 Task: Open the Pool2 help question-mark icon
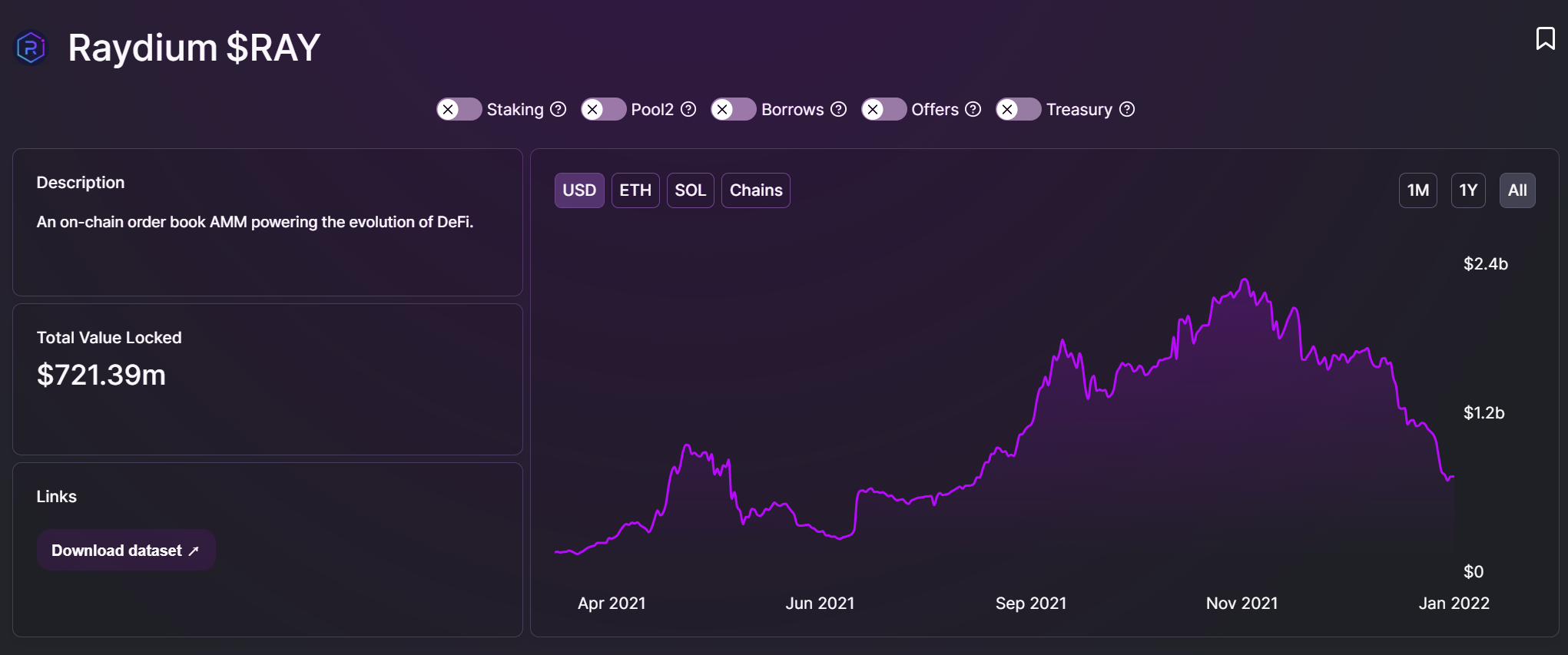coord(688,109)
